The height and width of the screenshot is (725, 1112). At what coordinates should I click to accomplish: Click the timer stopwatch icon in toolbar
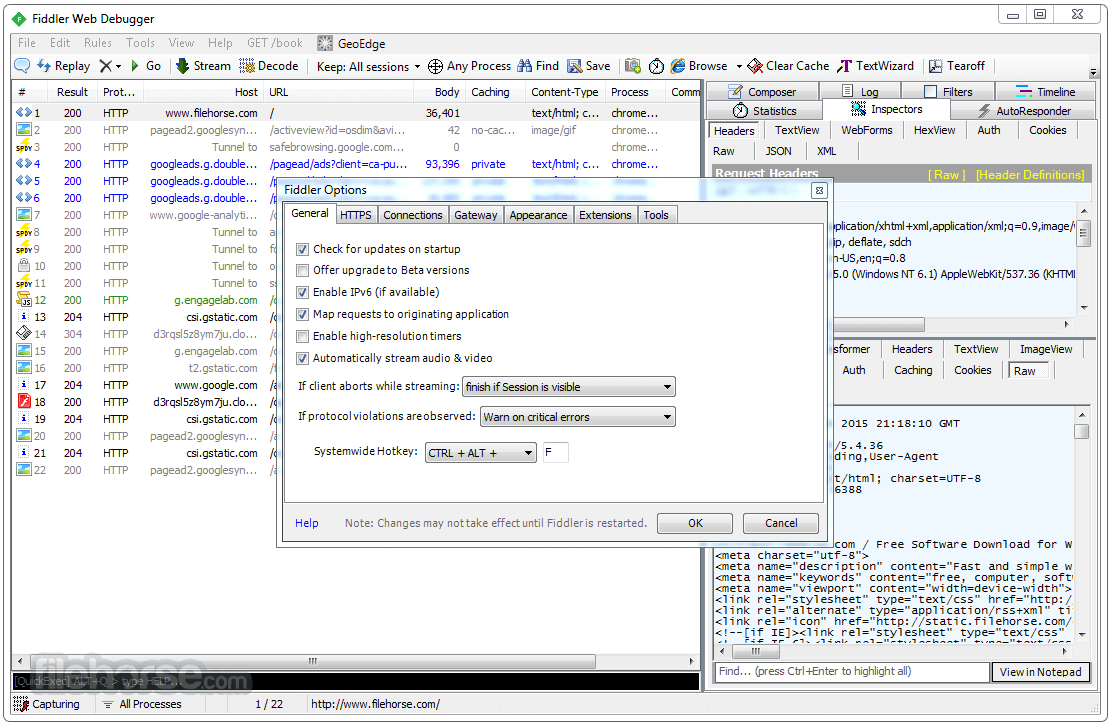(657, 66)
